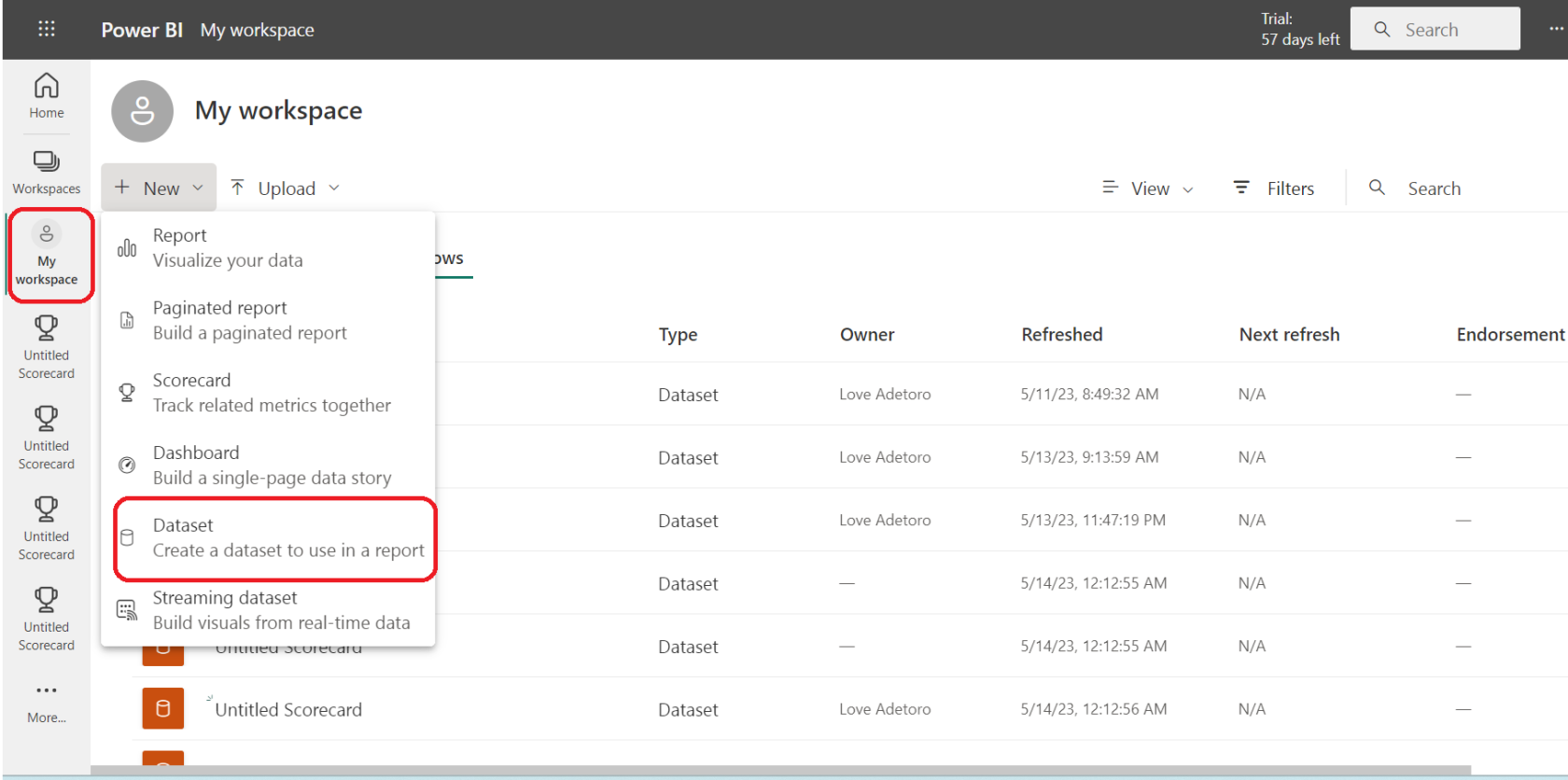This screenshot has height=780, width=1568.
Task: Click the More ellipsis in sidebar
Action: pos(47,702)
